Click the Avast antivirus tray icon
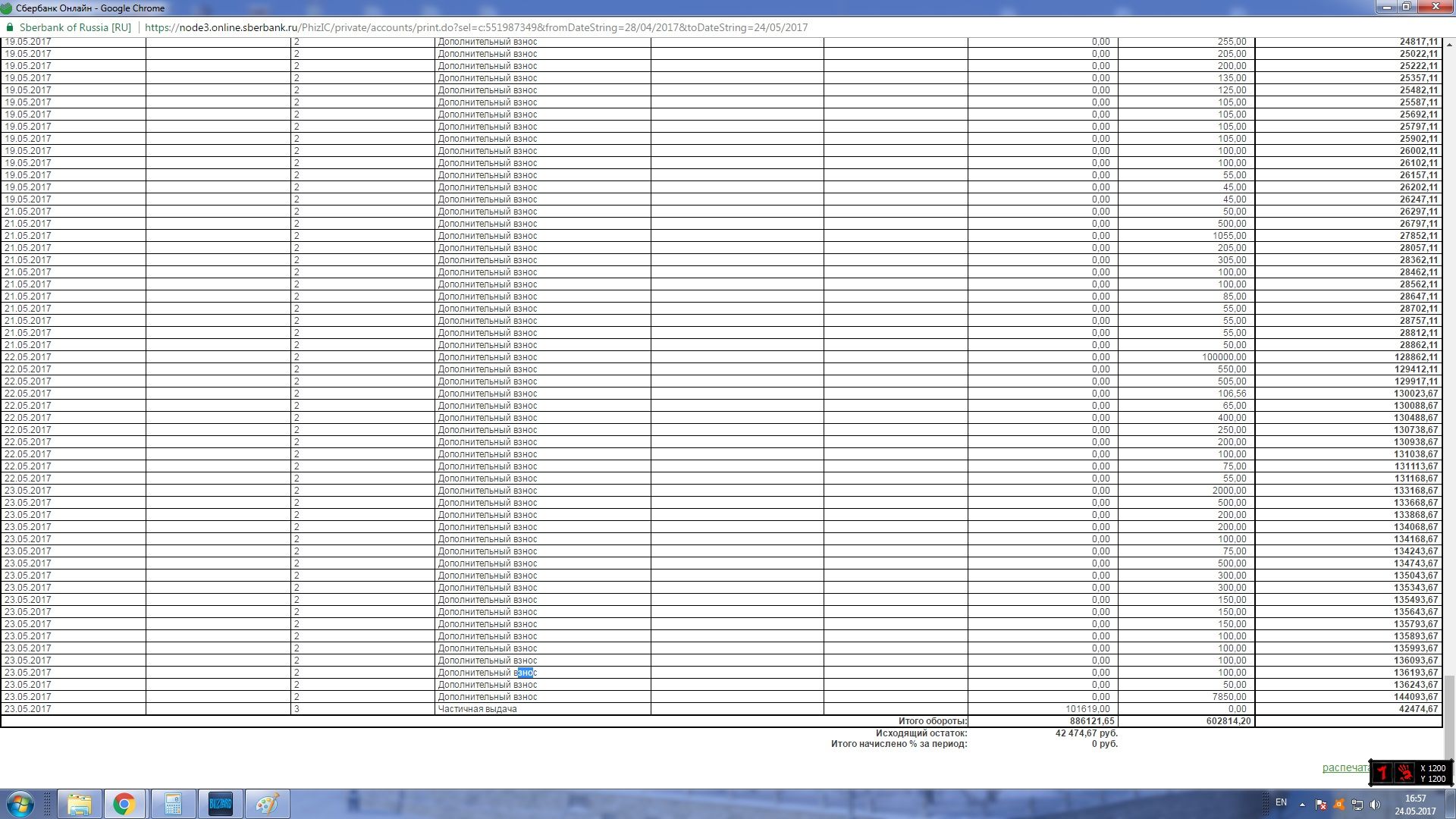Image resolution: width=1456 pixels, height=819 pixels. [x=1338, y=805]
